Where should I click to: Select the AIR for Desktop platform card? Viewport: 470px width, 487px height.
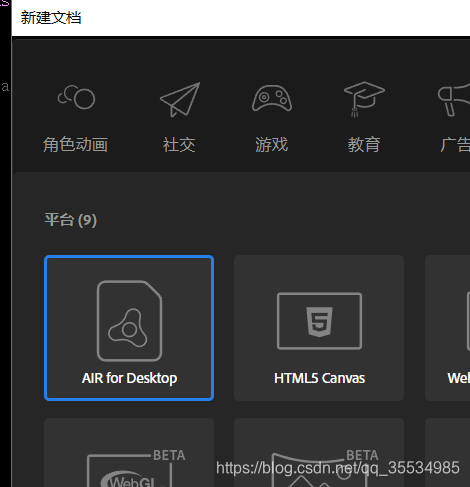coord(129,328)
